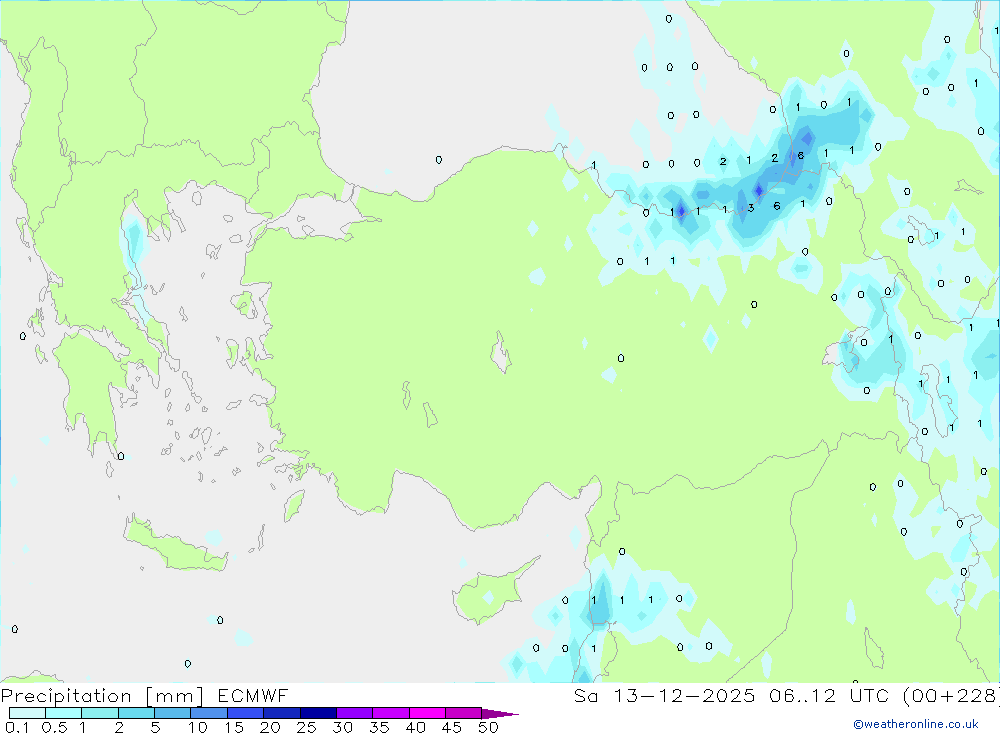The image size is (1000, 733).
Task: Click the '(00+228)' forecast offset text
Action: coord(951,695)
